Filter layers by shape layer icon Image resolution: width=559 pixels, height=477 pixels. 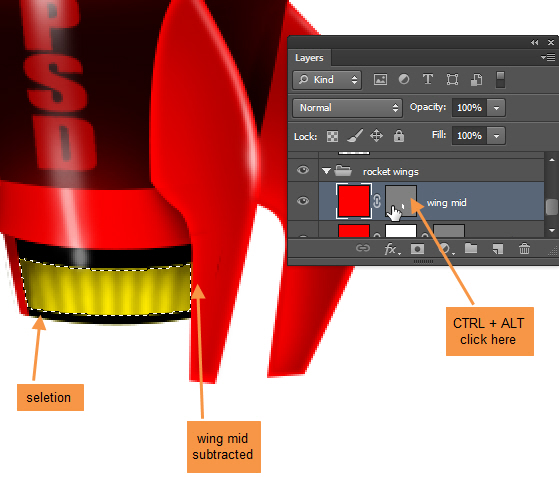(452, 79)
